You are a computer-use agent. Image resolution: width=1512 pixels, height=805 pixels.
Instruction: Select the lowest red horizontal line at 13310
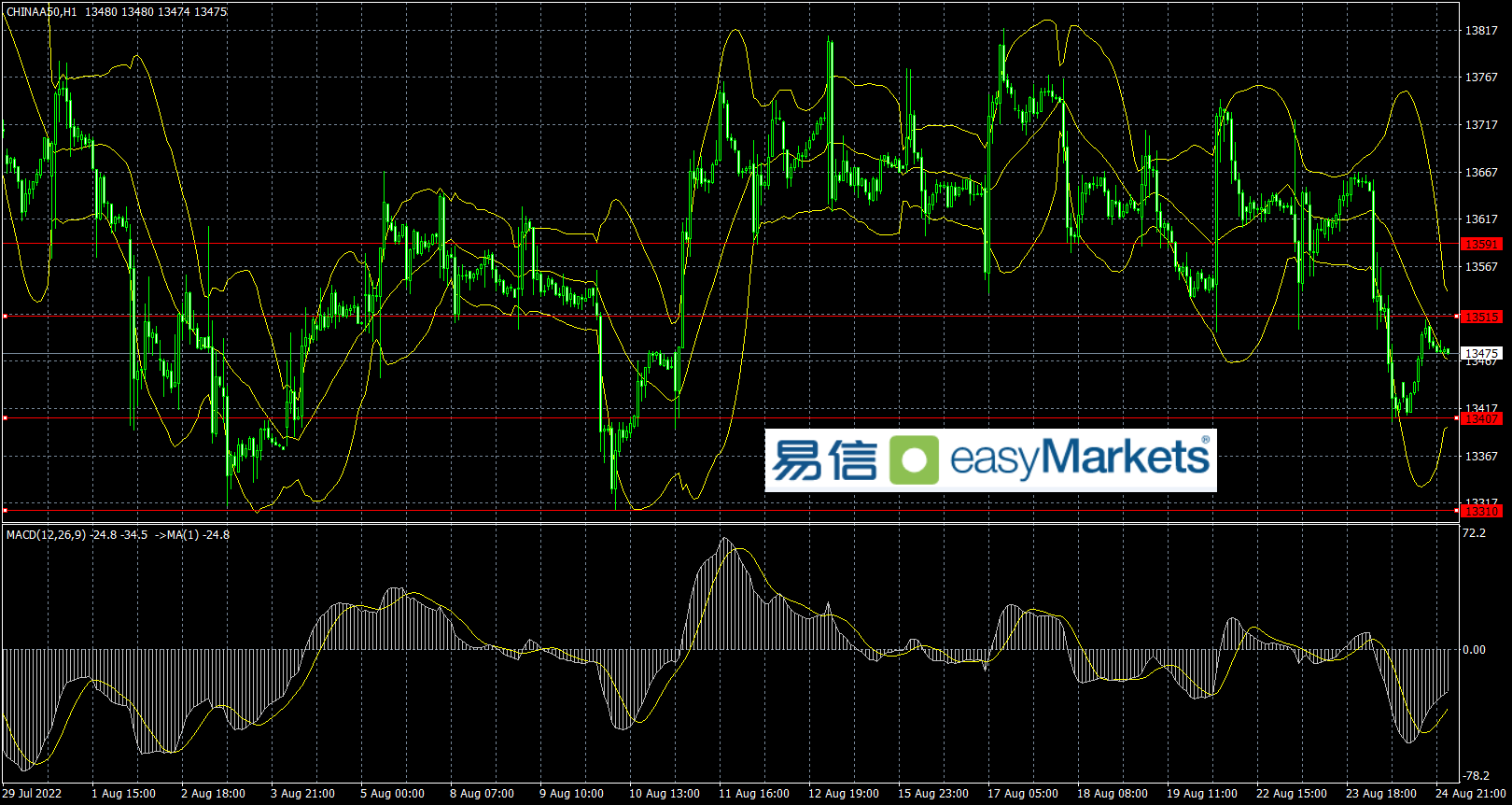coord(731,510)
